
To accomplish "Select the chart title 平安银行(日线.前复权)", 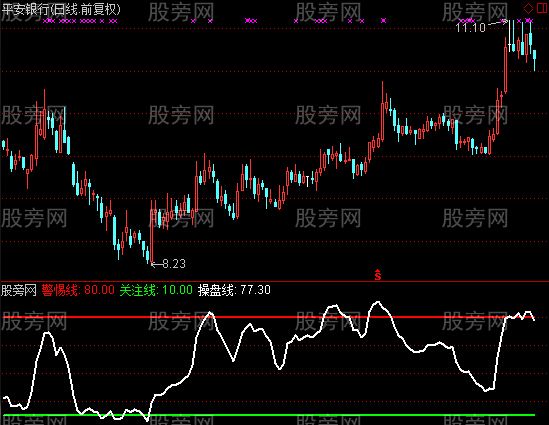I will coord(61,9).
